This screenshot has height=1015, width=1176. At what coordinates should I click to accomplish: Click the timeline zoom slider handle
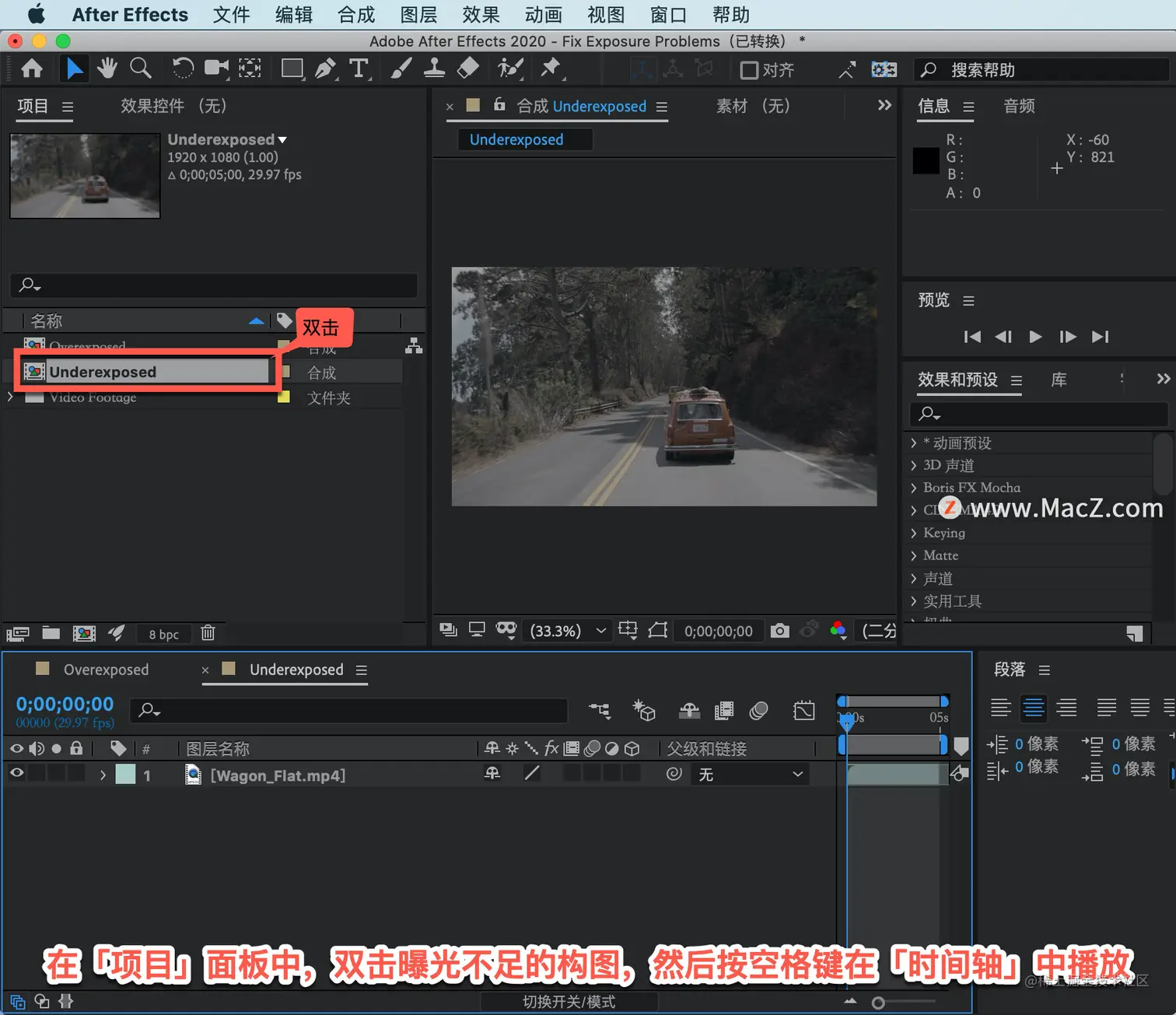[878, 1003]
